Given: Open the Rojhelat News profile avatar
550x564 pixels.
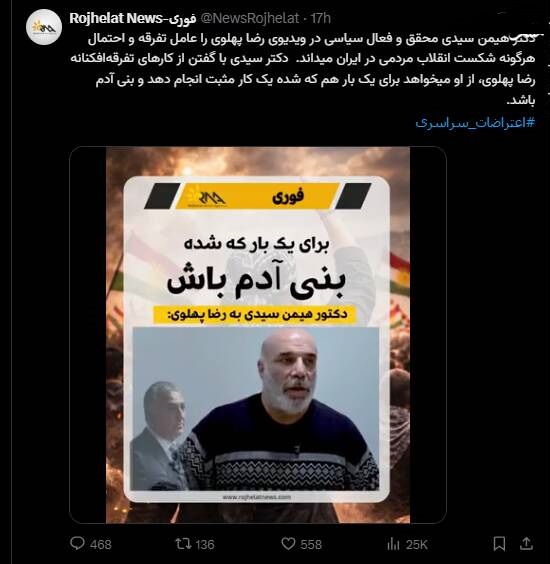Looking at the screenshot, I should [44, 27].
